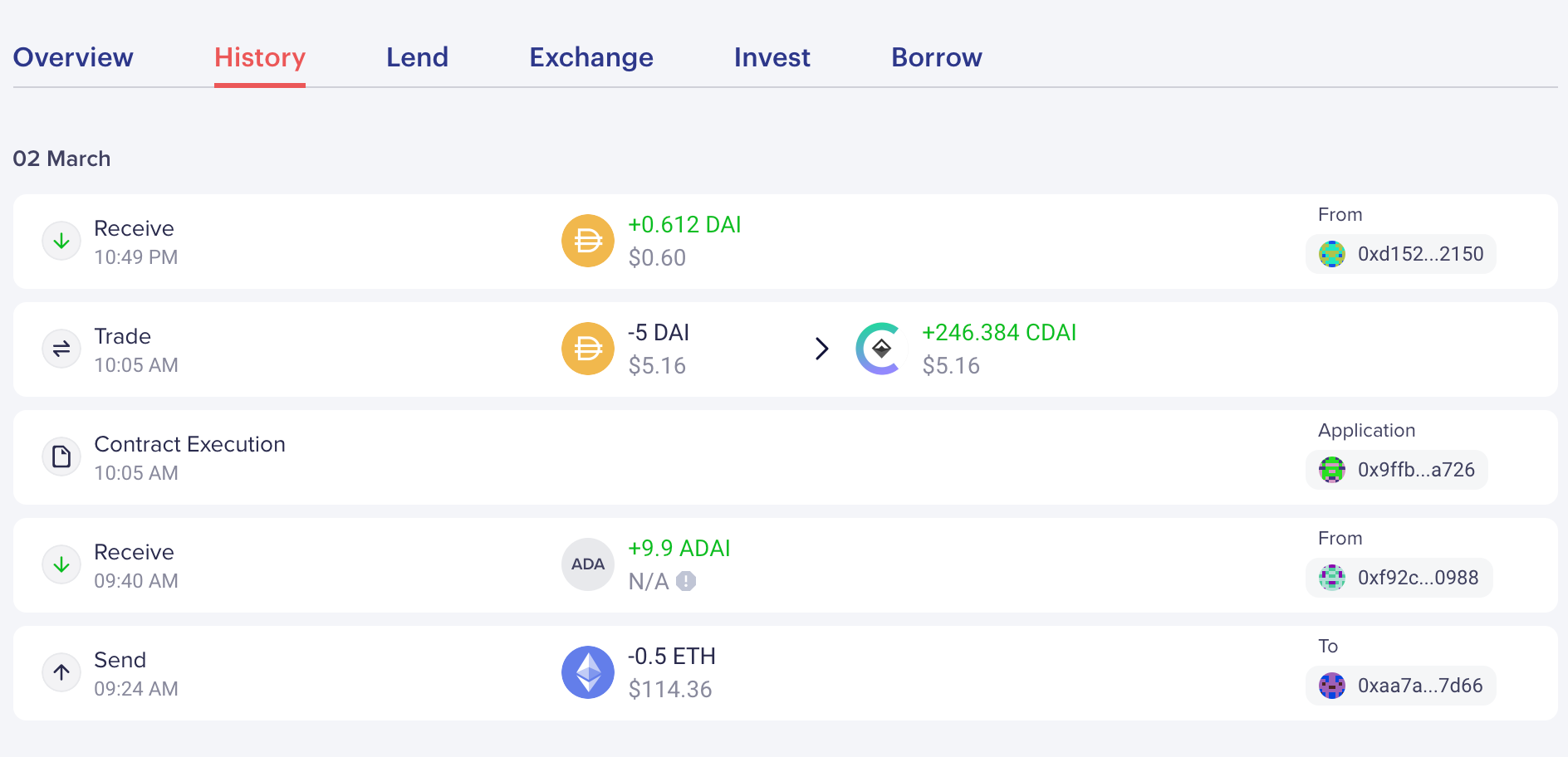Click the Trade swap arrows icon
This screenshot has width=1568, height=757.
pyautogui.click(x=61, y=349)
